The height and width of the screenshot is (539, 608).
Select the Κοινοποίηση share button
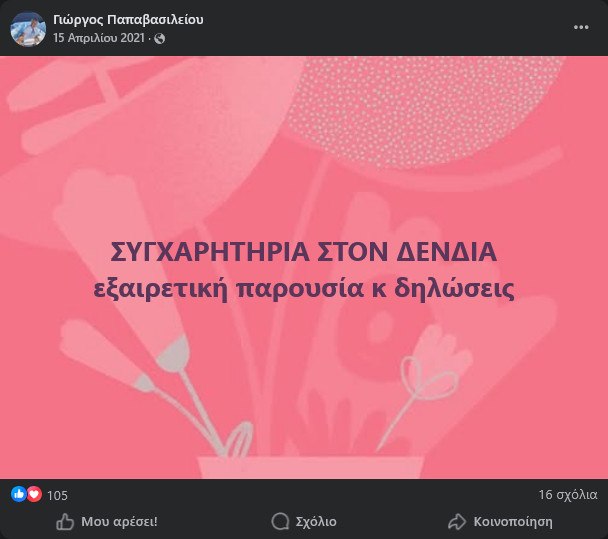(x=500, y=522)
